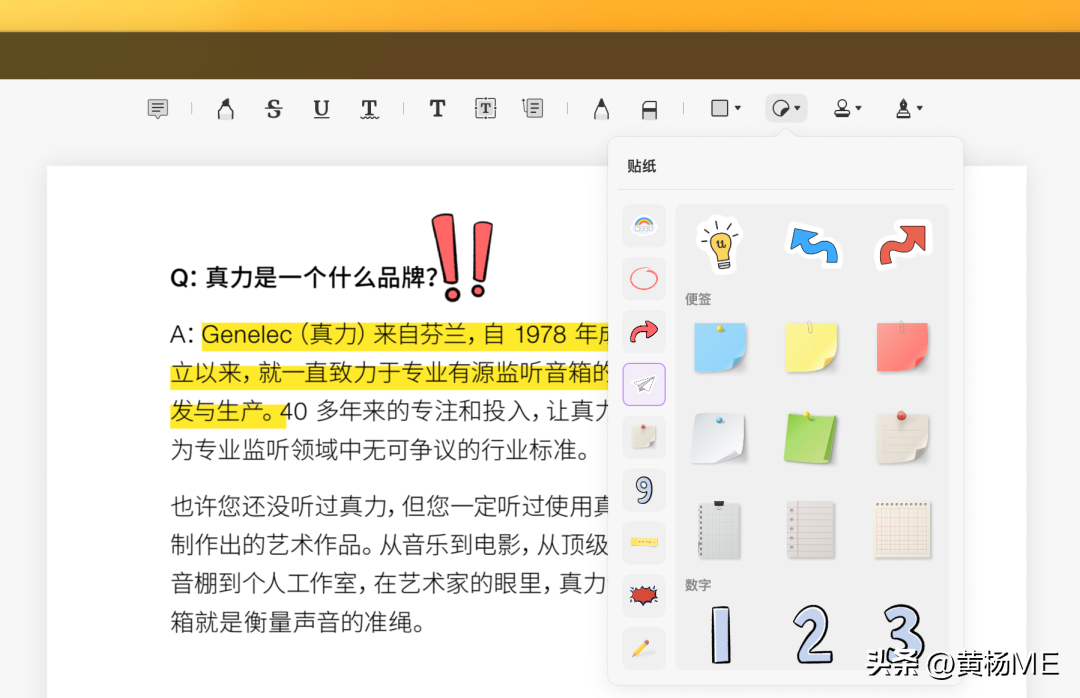1080x698 pixels.
Task: Apply strikethrough annotation tool
Action: 273,108
